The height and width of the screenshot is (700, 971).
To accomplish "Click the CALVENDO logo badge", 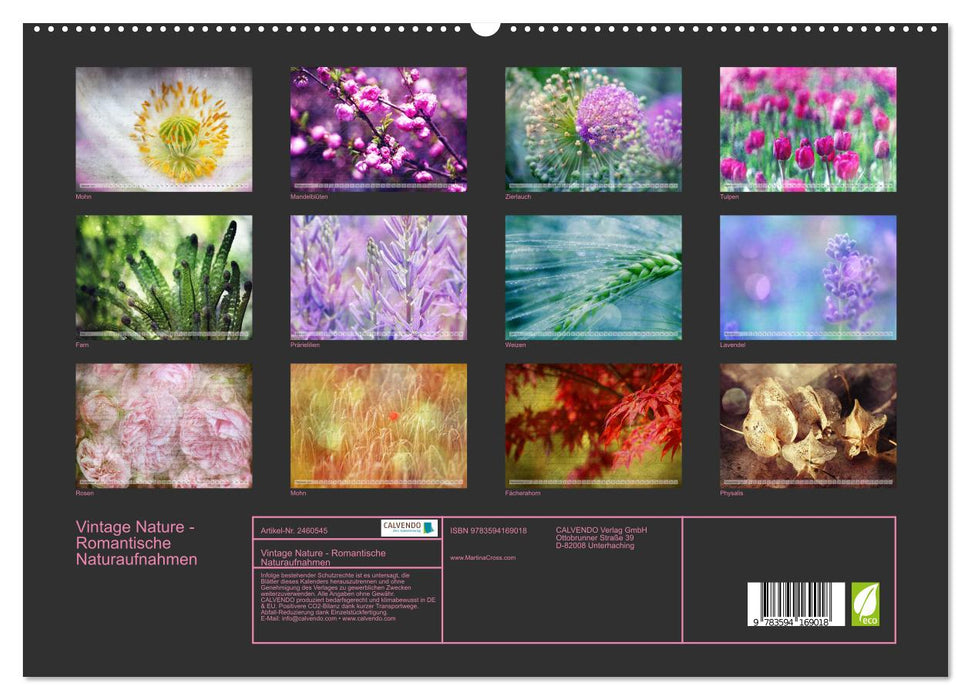I will 409,528.
